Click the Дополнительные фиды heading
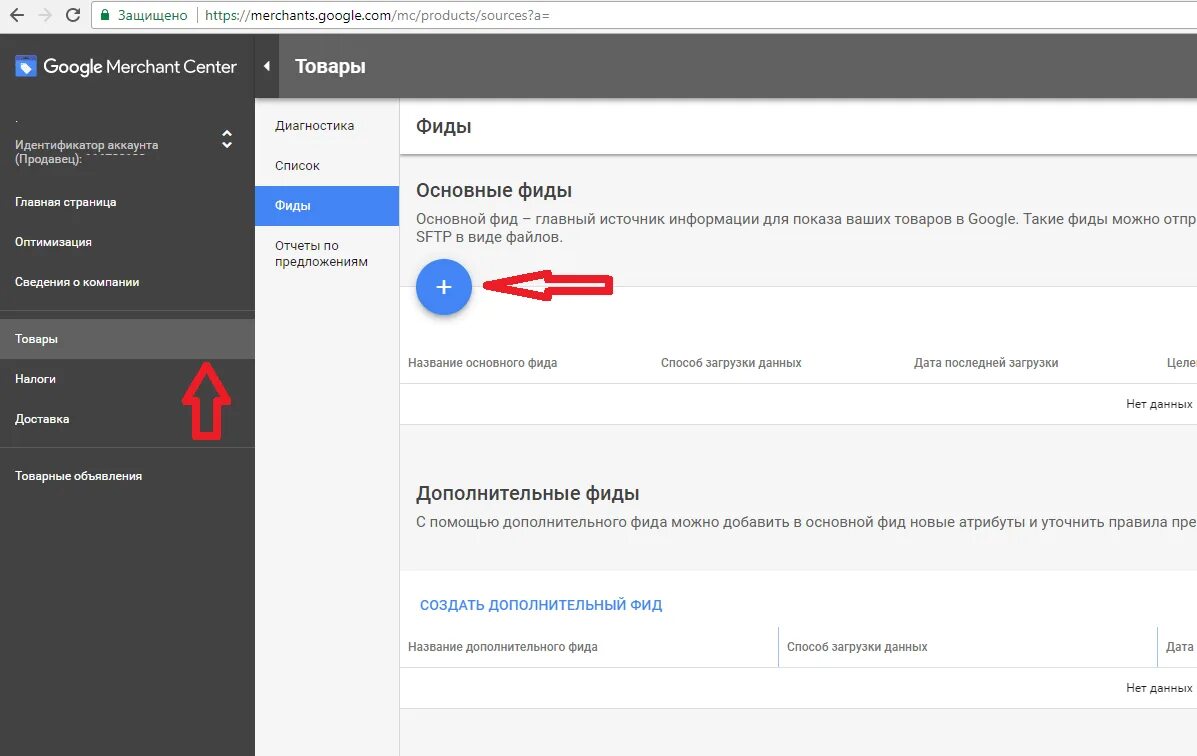This screenshot has height=756, width=1197. pos(528,493)
